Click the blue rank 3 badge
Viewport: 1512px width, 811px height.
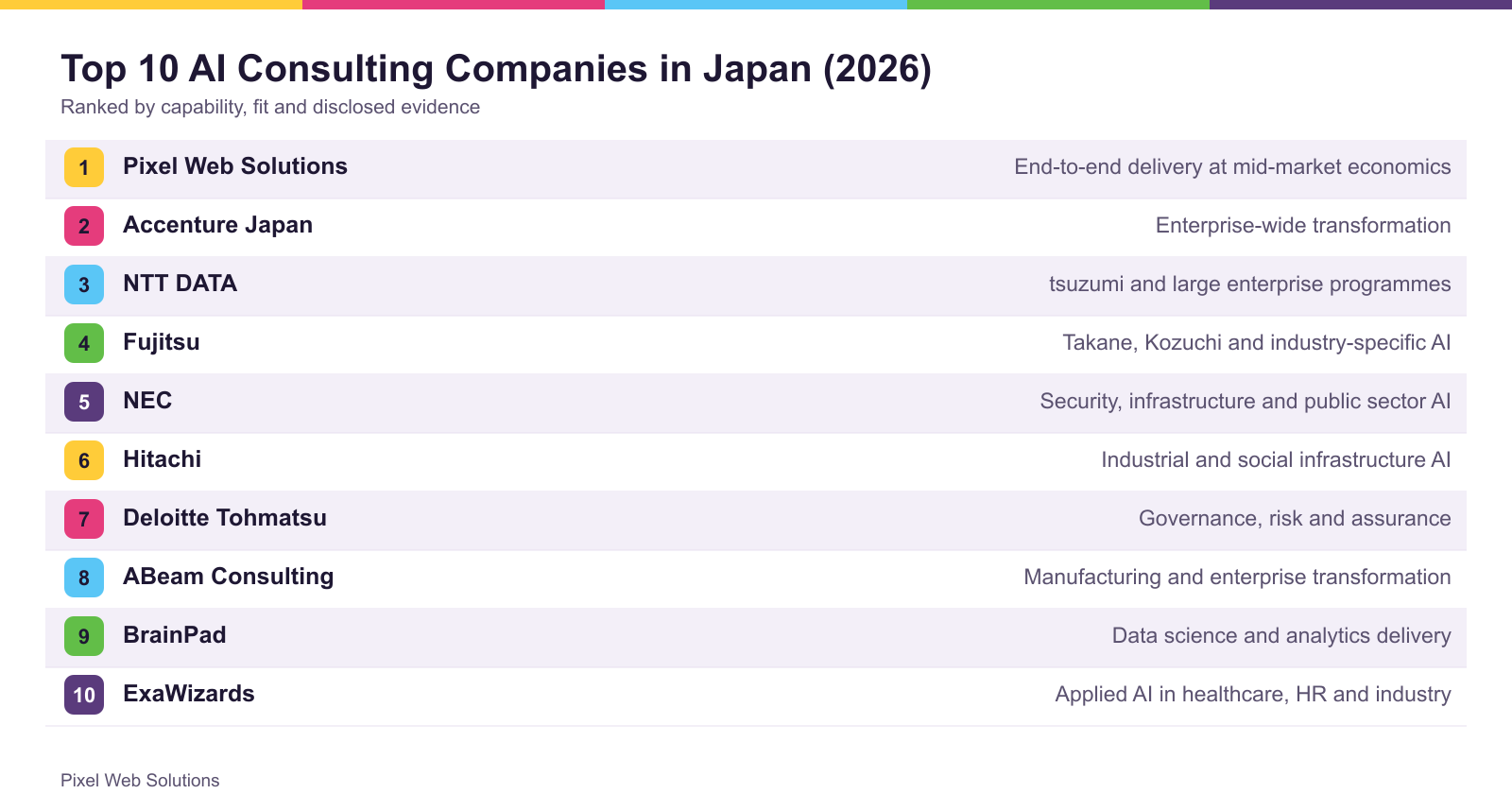[84, 285]
